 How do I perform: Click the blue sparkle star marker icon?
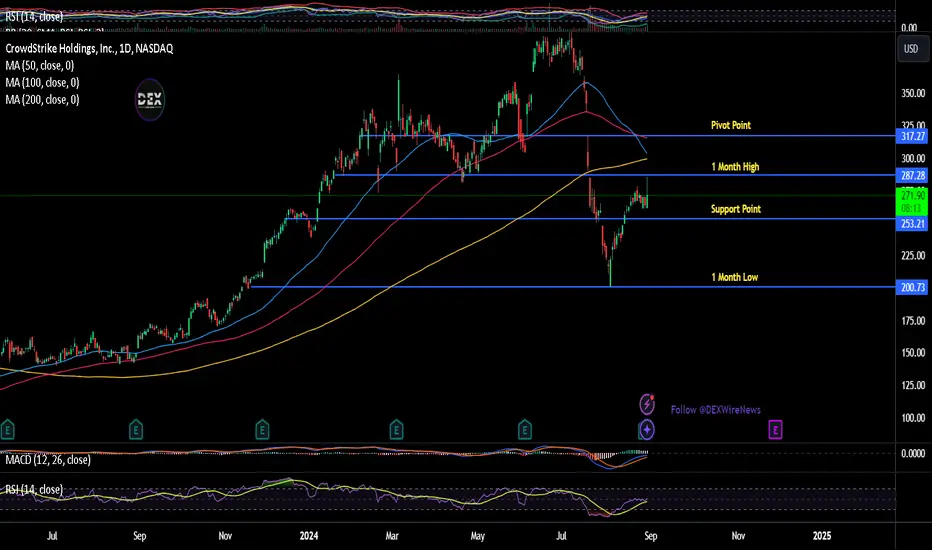[x=647, y=429]
